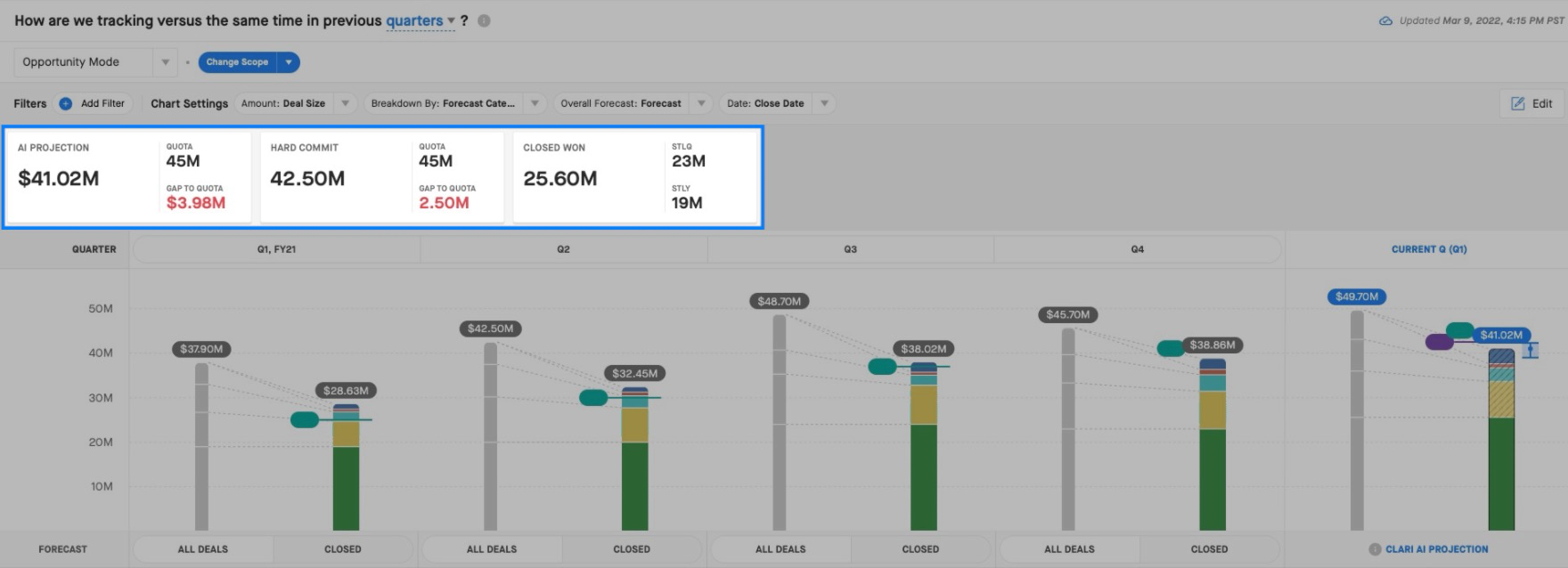Open the CLARI AI PROJECTION link
This screenshot has height=568, width=1568.
(1436, 549)
